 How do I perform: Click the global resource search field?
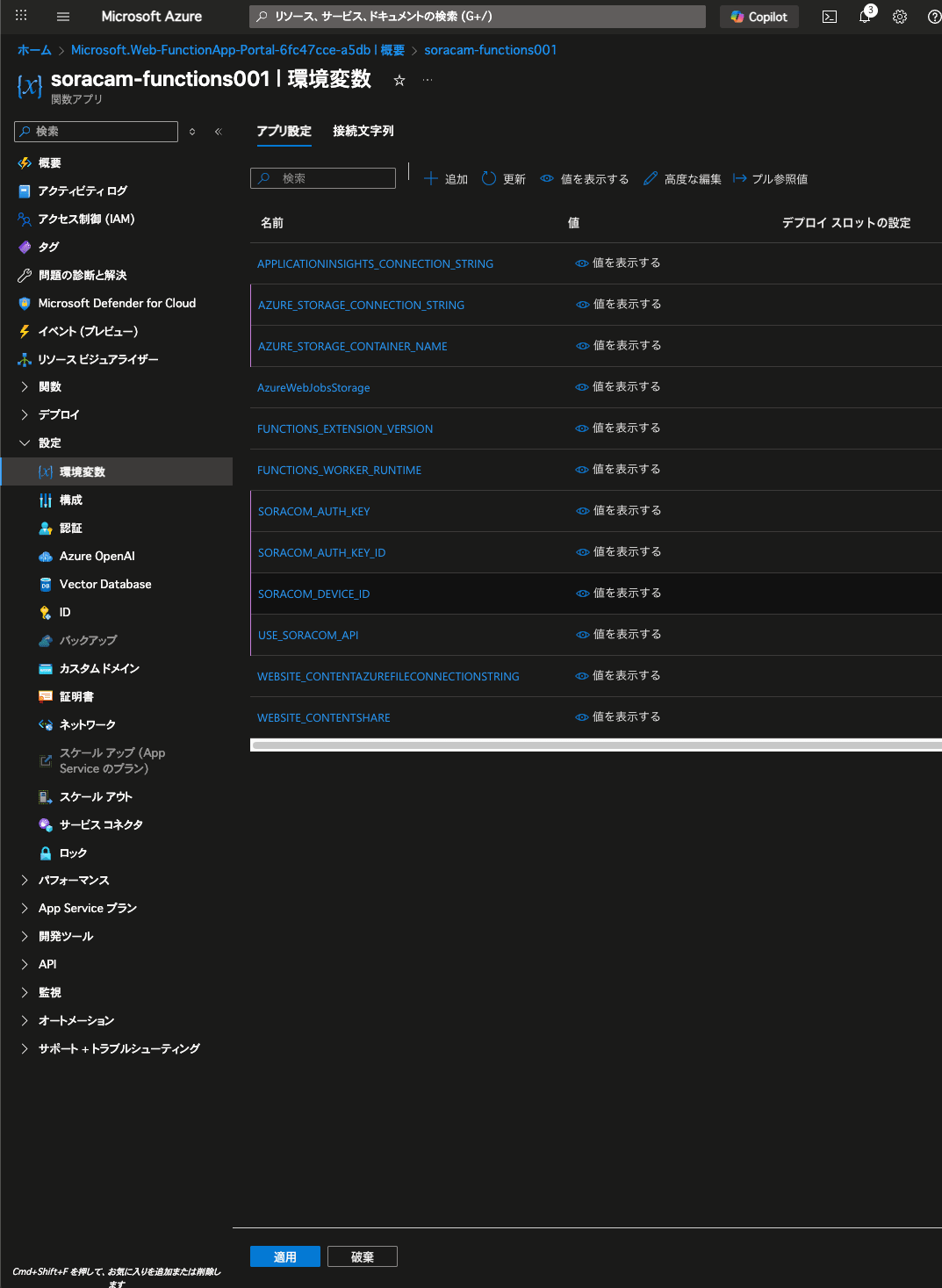click(x=478, y=17)
